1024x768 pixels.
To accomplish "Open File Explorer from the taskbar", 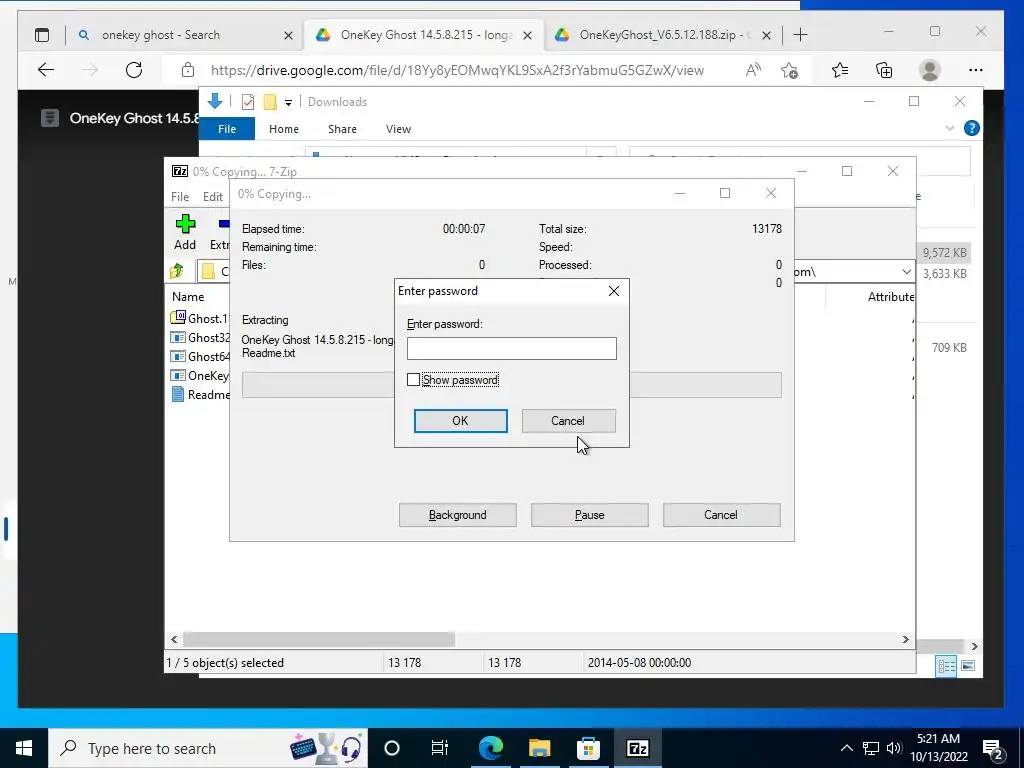I will click(539, 748).
